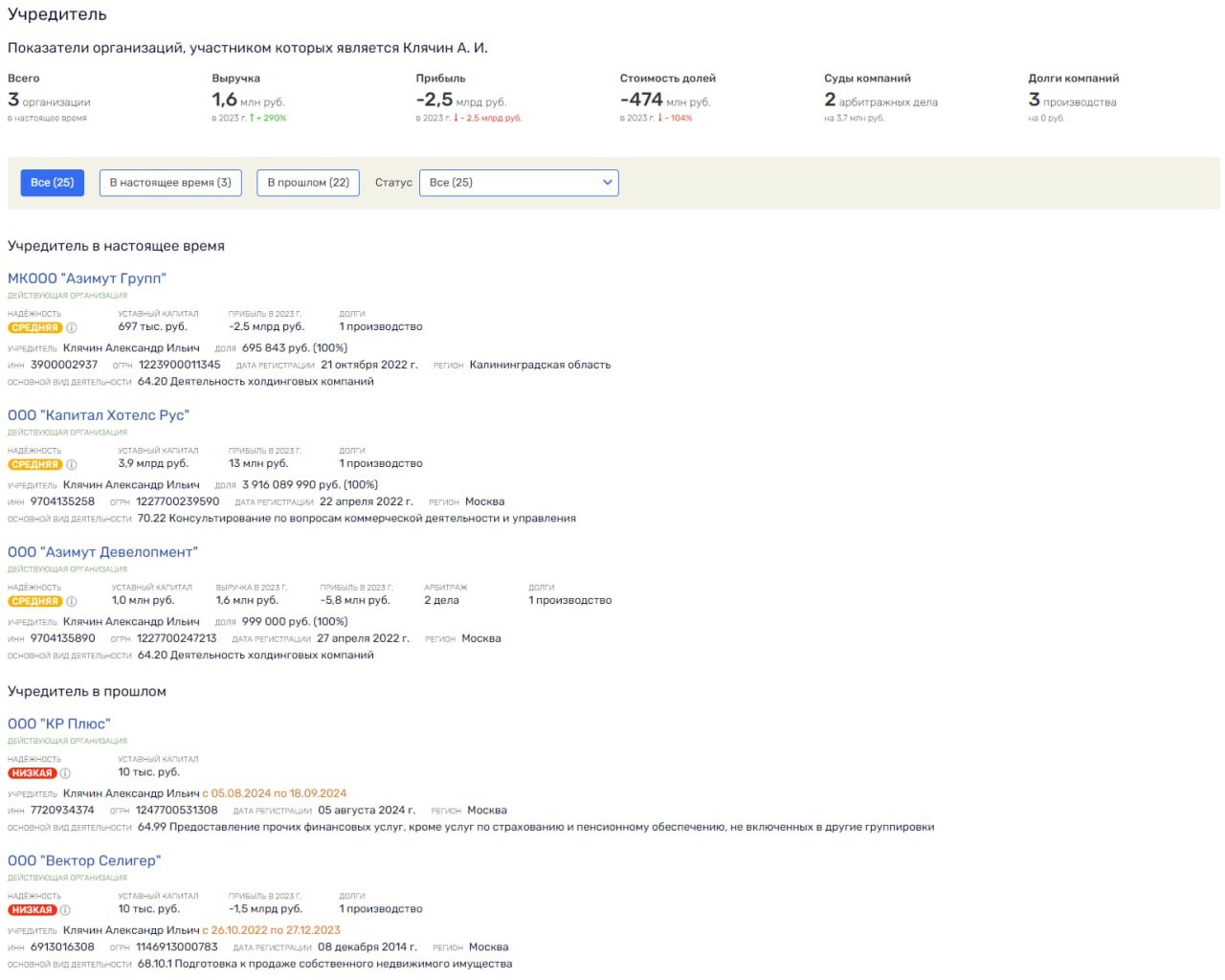The height and width of the screenshot is (980, 1225).
Task: Click info icon beside Капитал Хотелс Рус reliability
Action: 71,465
